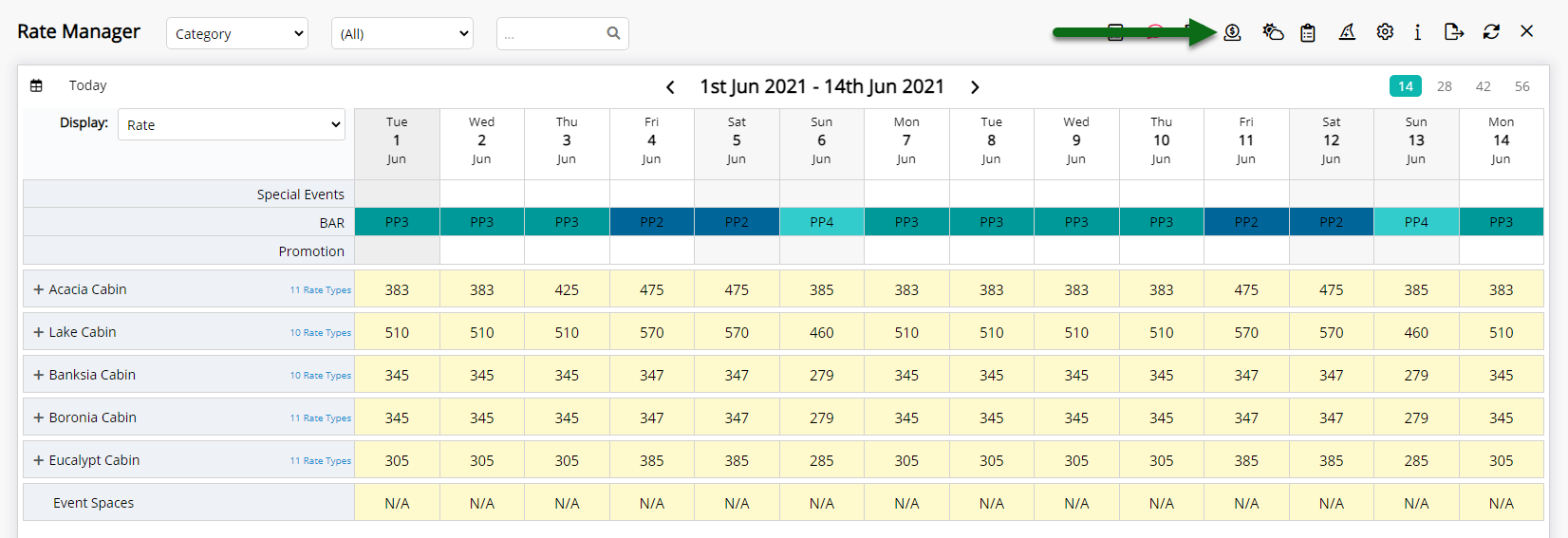Expand the Eucalypt Cabin row

(x=39, y=460)
